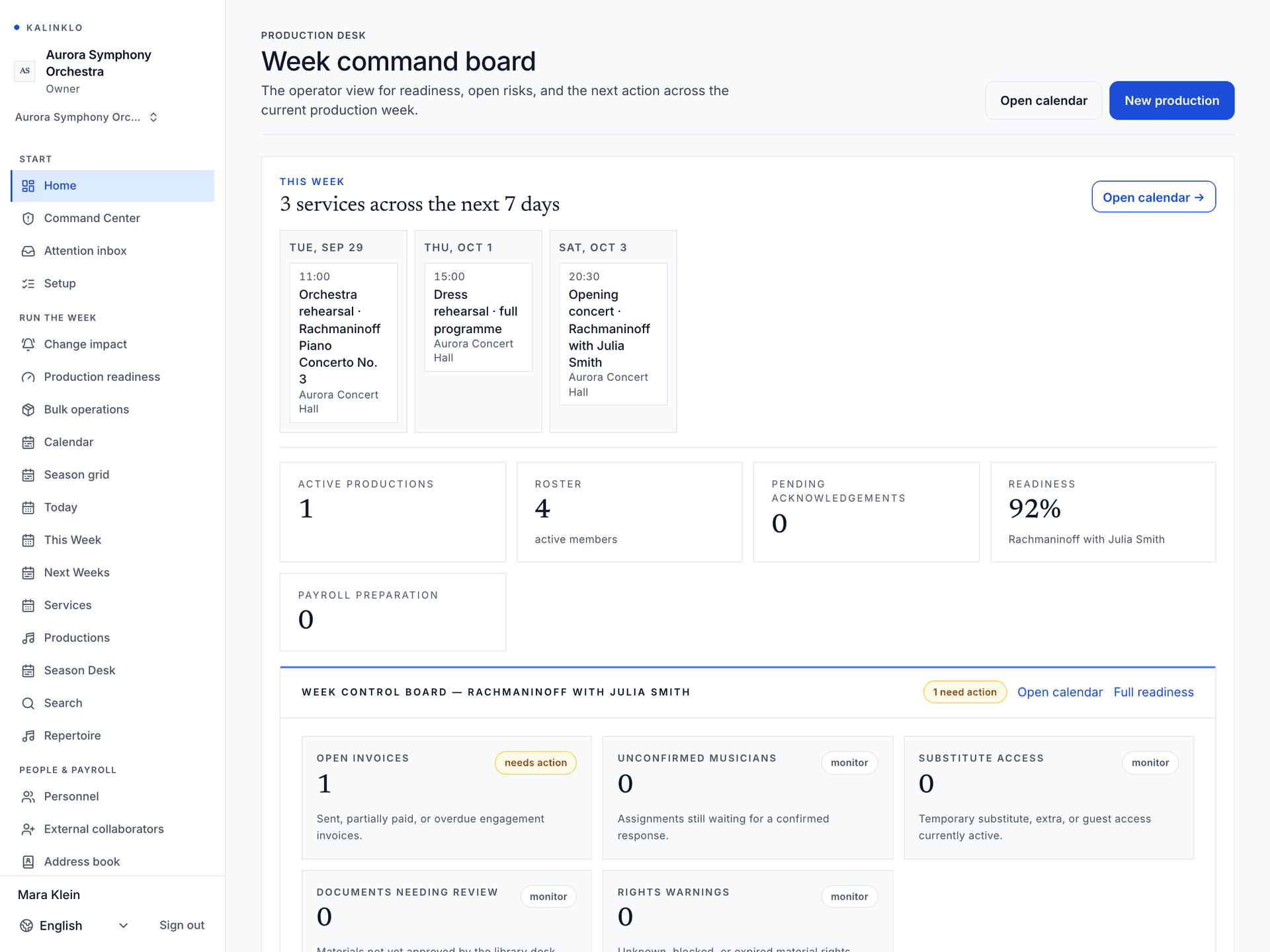
Task: Open the 11:00 Orchestra rehearsal service card
Action: point(343,342)
